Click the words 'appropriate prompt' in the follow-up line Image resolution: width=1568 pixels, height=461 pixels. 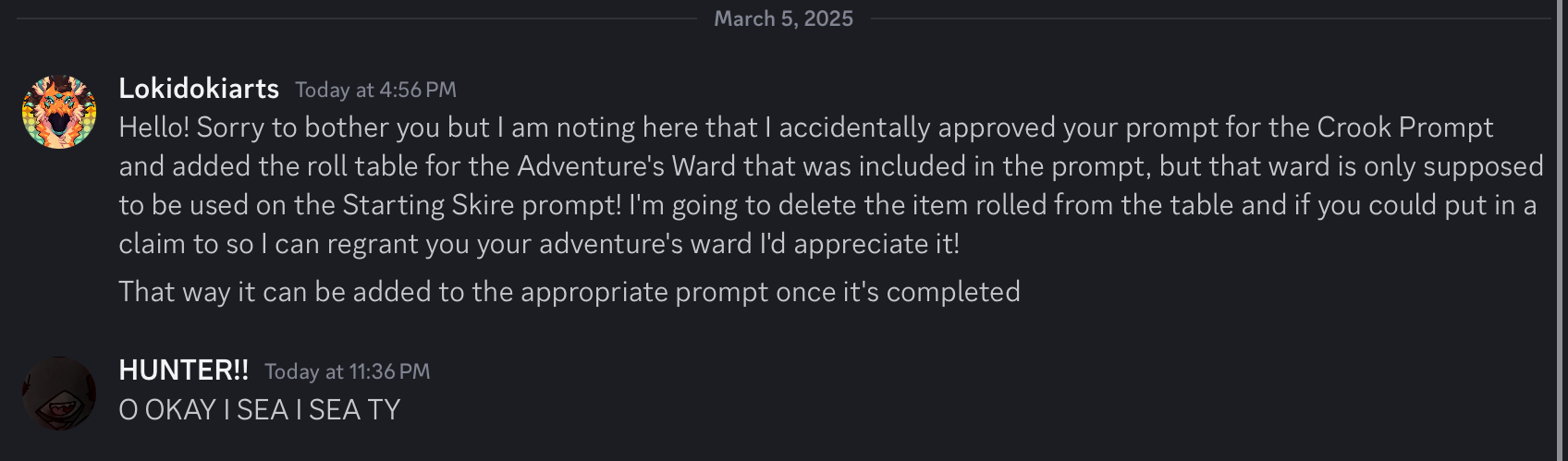pos(644,292)
